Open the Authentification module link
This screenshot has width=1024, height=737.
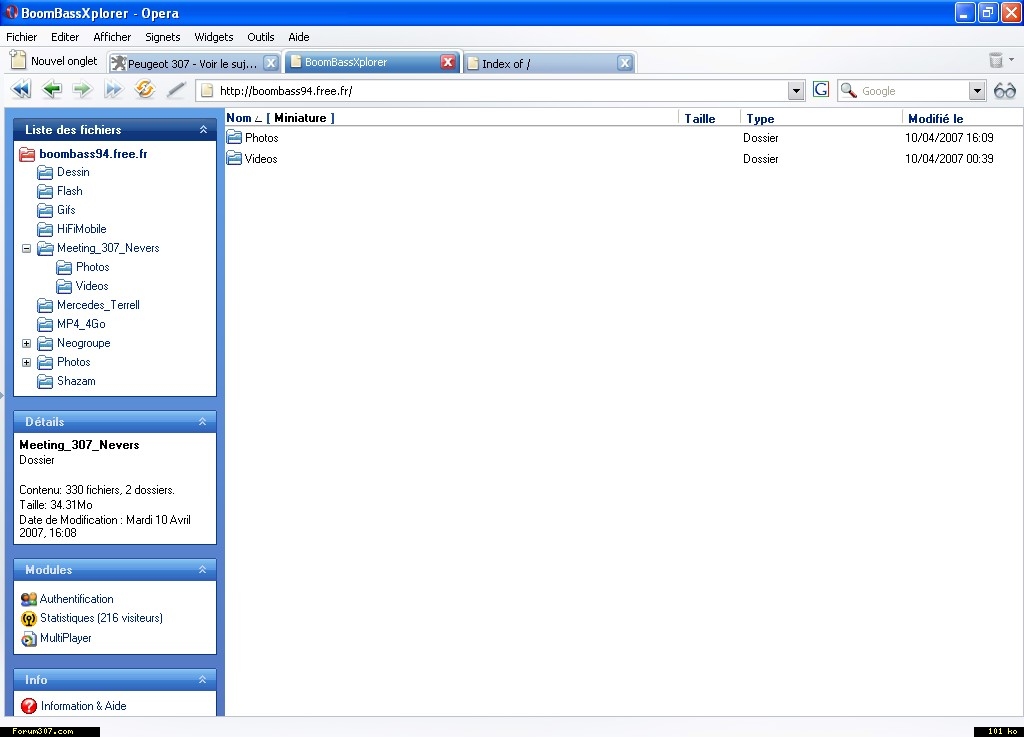point(76,599)
